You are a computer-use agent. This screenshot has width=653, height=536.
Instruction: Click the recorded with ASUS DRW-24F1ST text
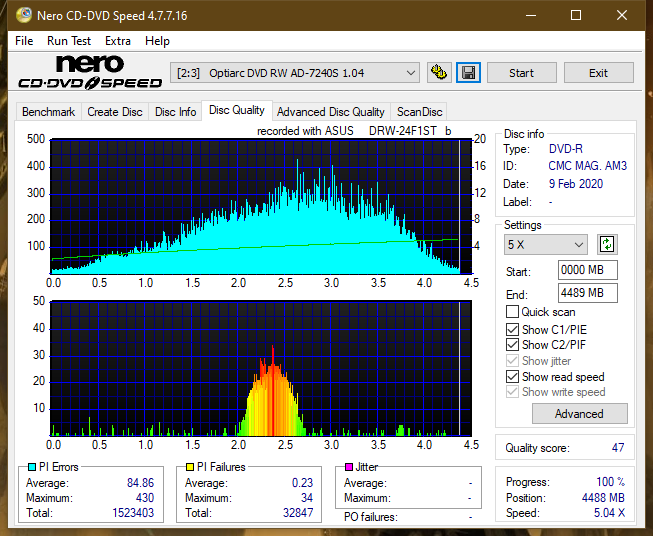[354, 131]
